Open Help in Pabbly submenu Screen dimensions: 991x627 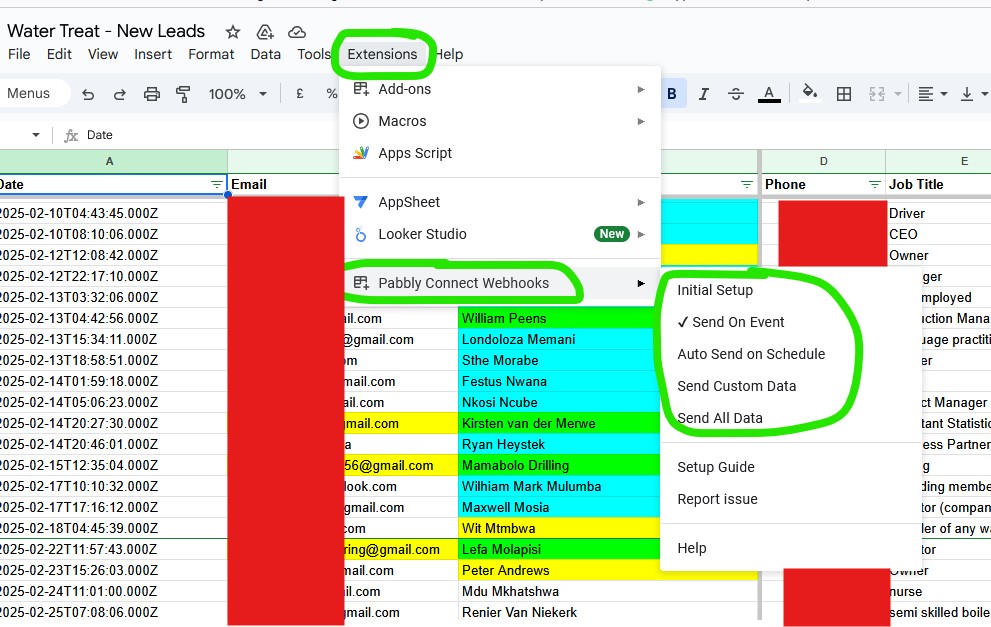(x=691, y=548)
